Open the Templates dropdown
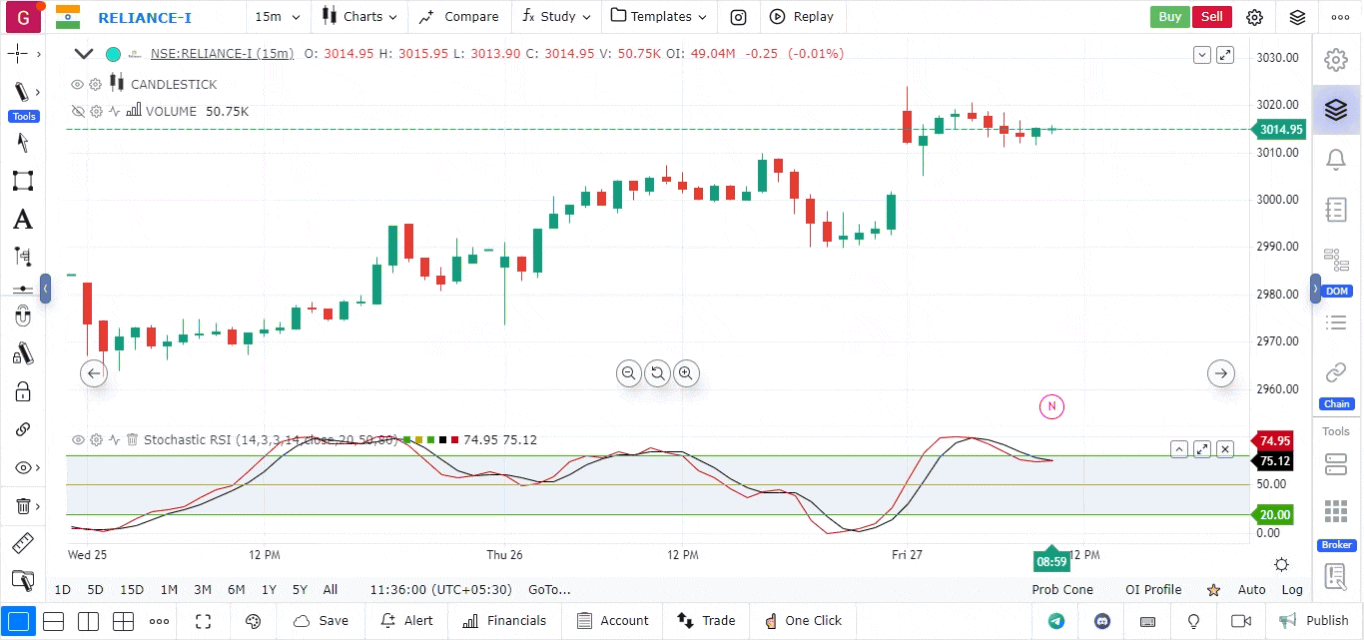The height and width of the screenshot is (640, 1364). [660, 17]
